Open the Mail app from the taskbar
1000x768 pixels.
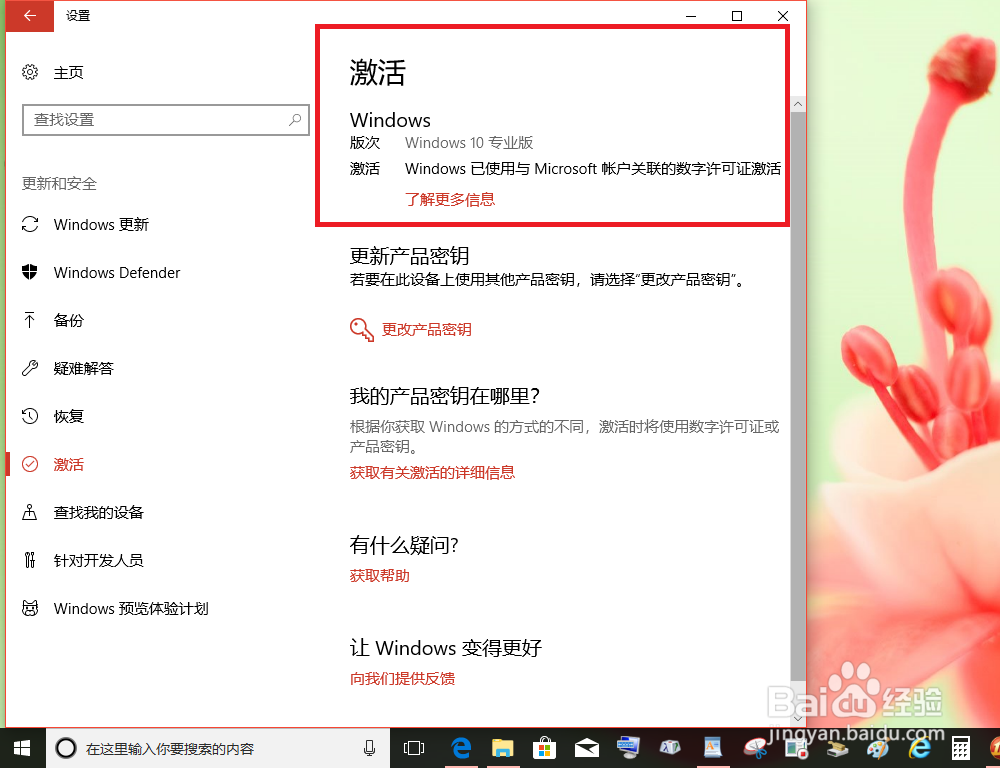tap(586, 747)
